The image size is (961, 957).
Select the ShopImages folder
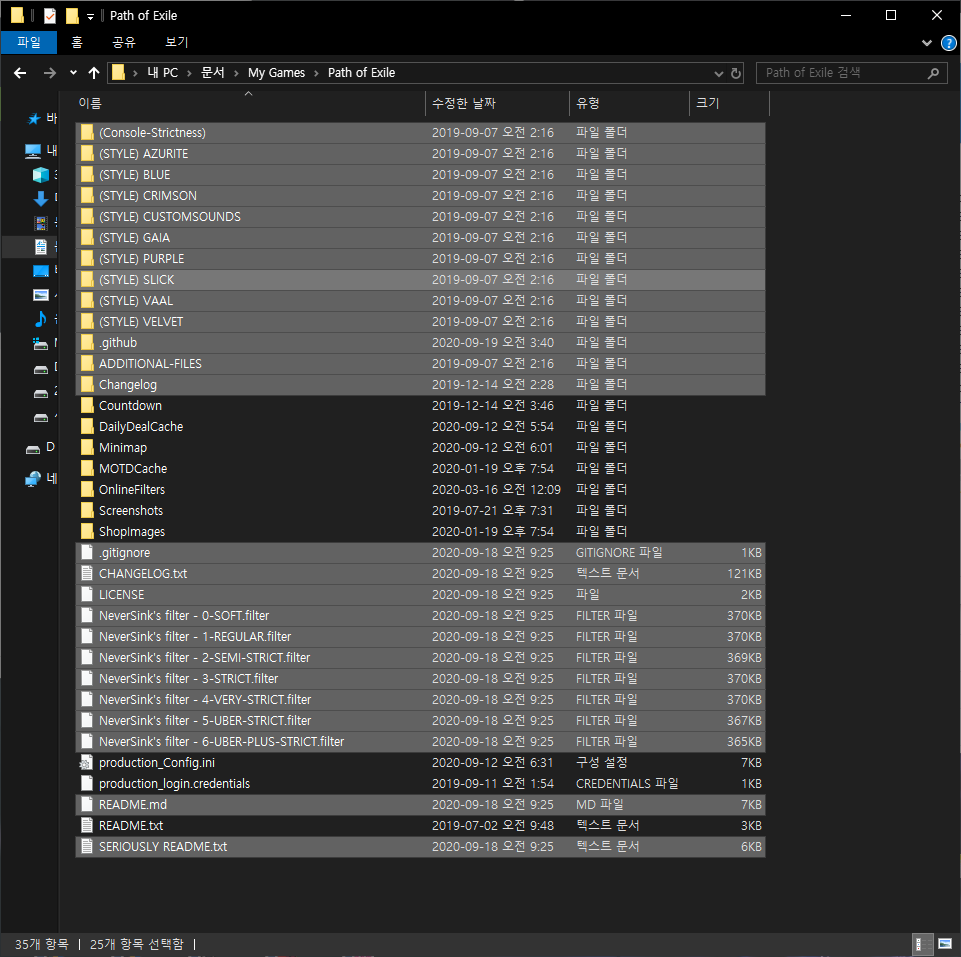[x=420, y=532]
